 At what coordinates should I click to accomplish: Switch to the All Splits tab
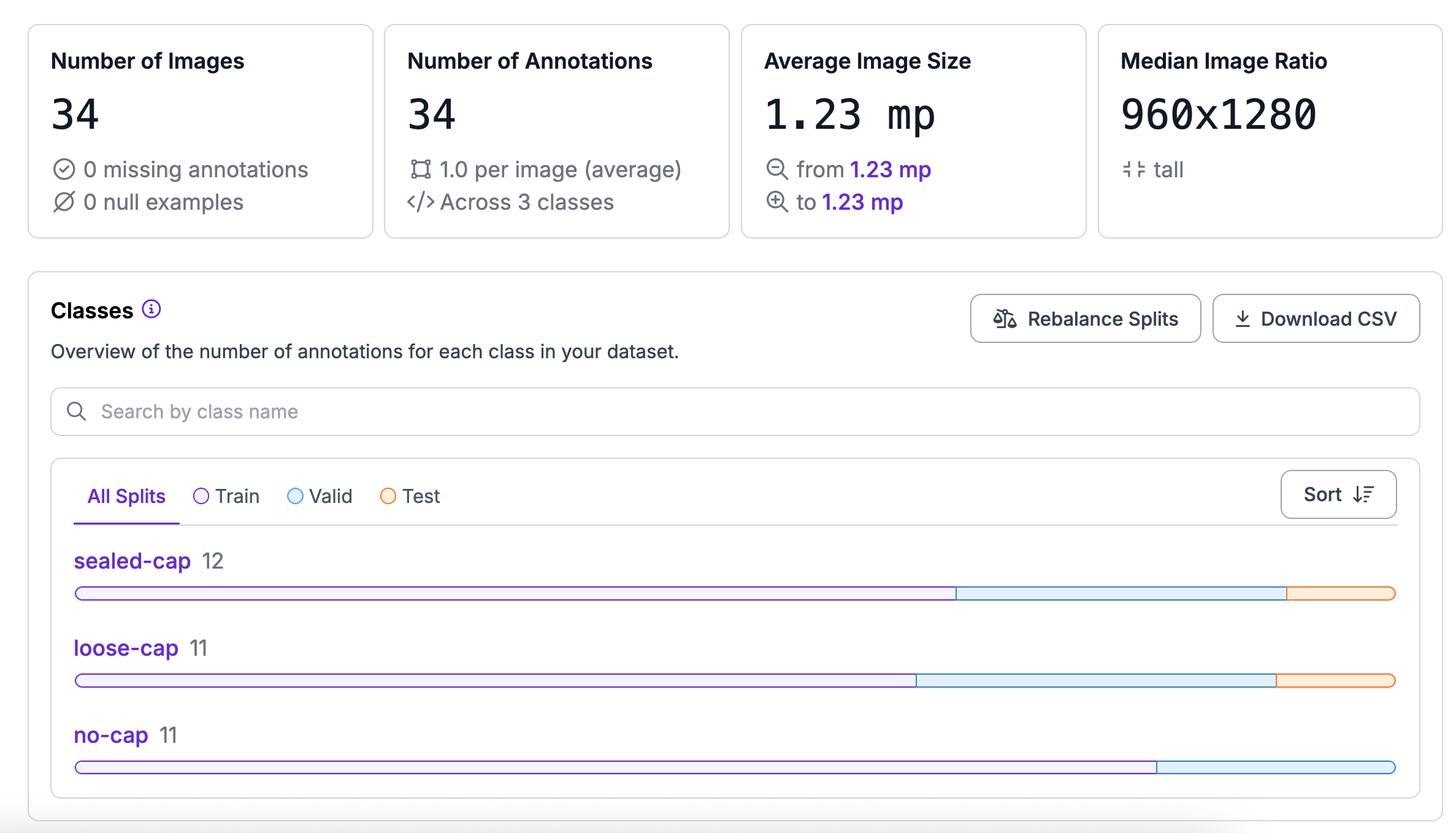pos(126,496)
